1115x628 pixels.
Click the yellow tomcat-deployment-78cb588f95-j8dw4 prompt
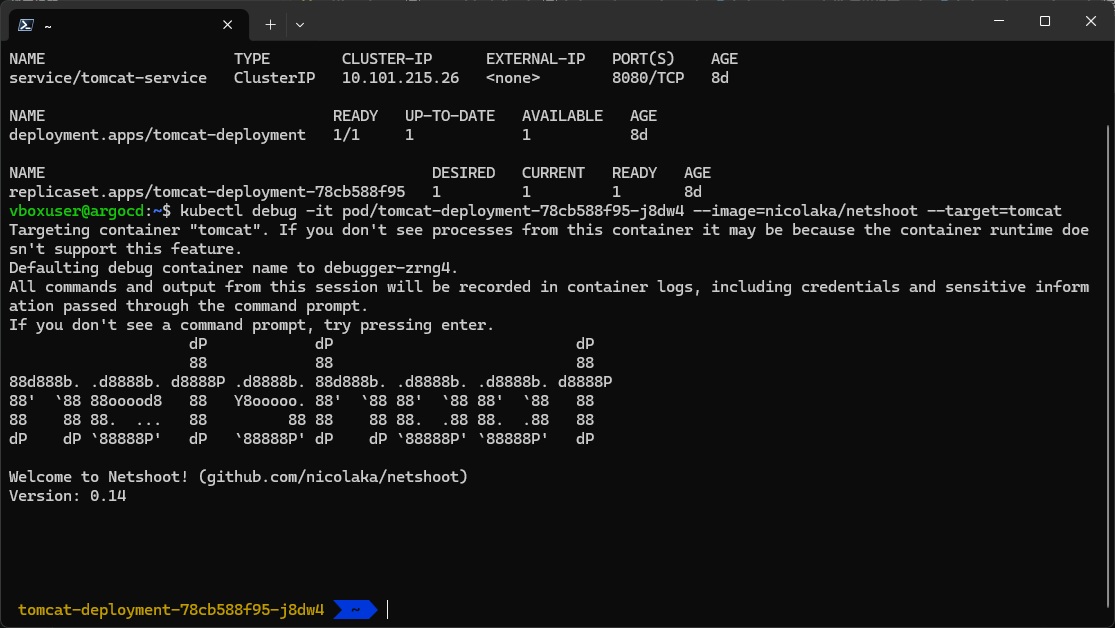171,610
